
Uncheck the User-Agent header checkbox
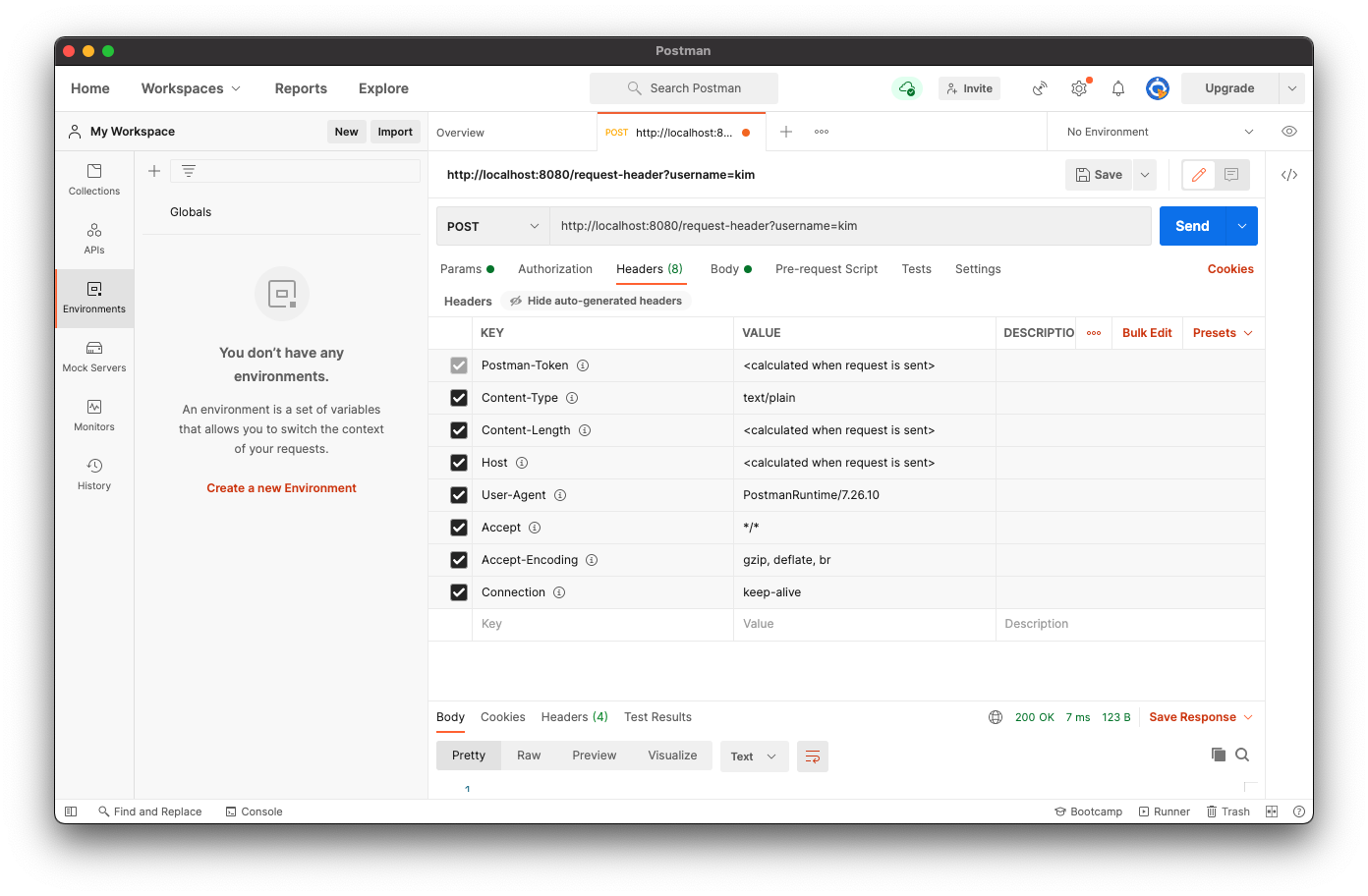click(459, 495)
